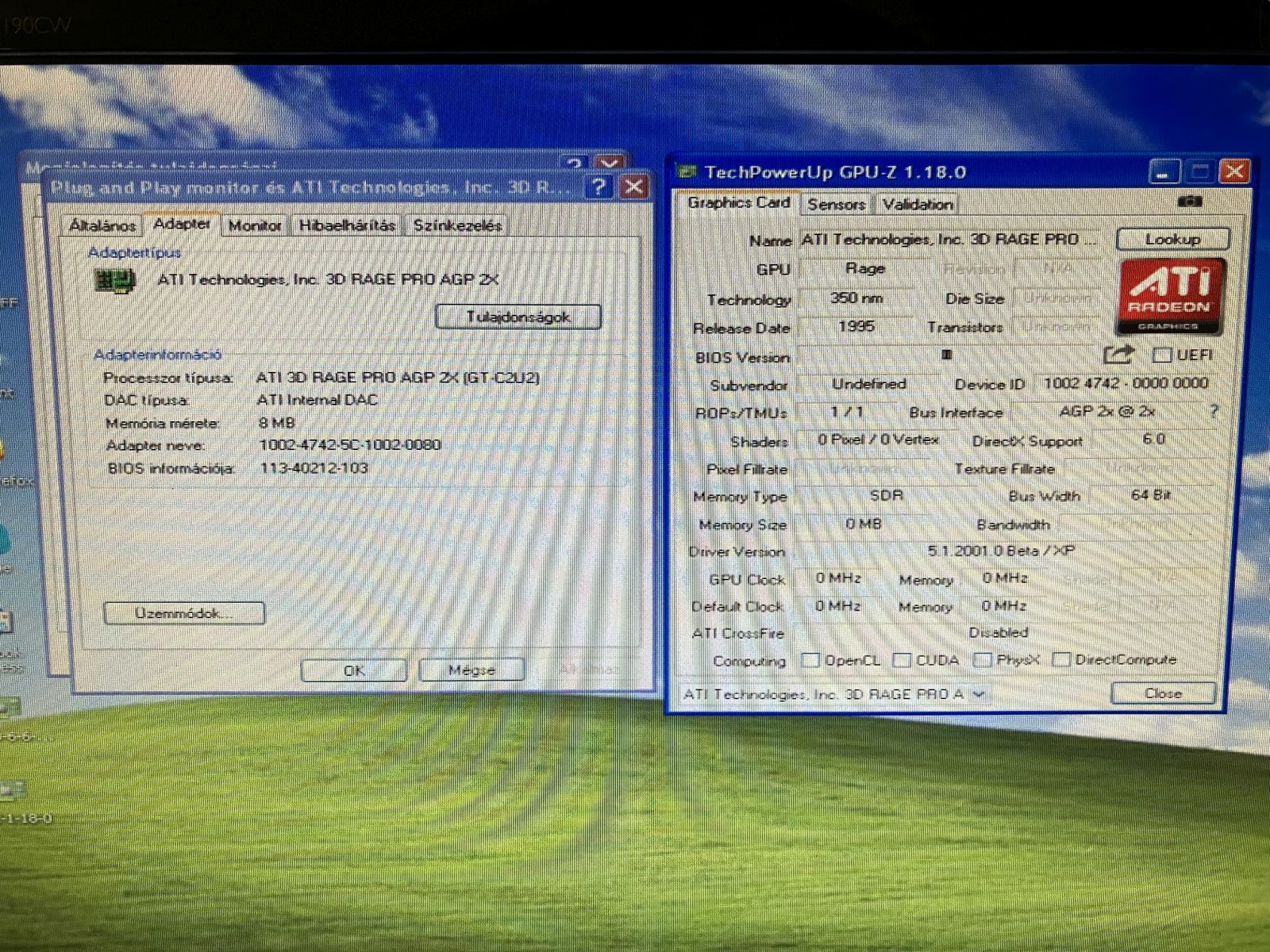
Task: Click the Driver Version field
Action: point(1003,551)
